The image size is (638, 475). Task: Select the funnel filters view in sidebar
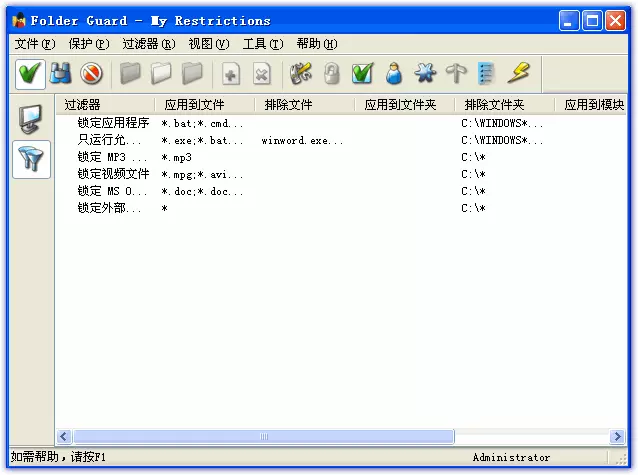(x=31, y=160)
